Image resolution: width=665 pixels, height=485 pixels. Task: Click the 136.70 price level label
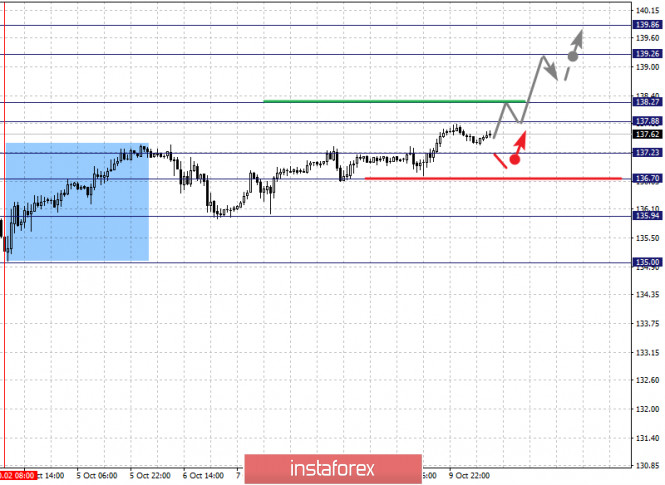click(647, 178)
